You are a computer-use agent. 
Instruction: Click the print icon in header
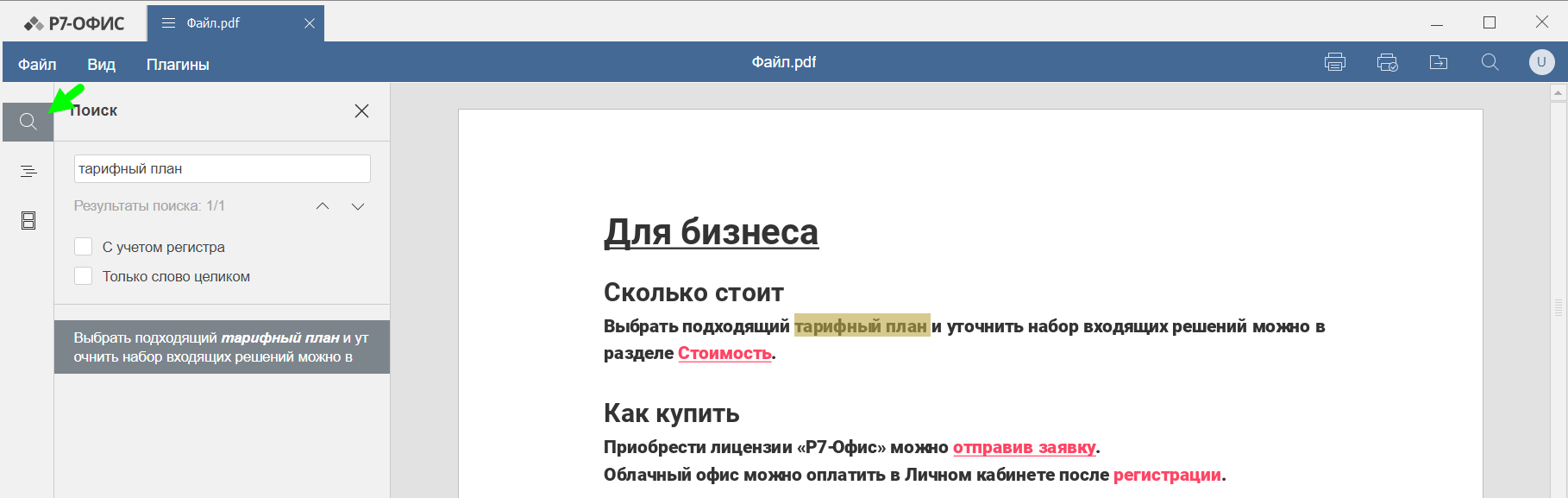[1334, 62]
